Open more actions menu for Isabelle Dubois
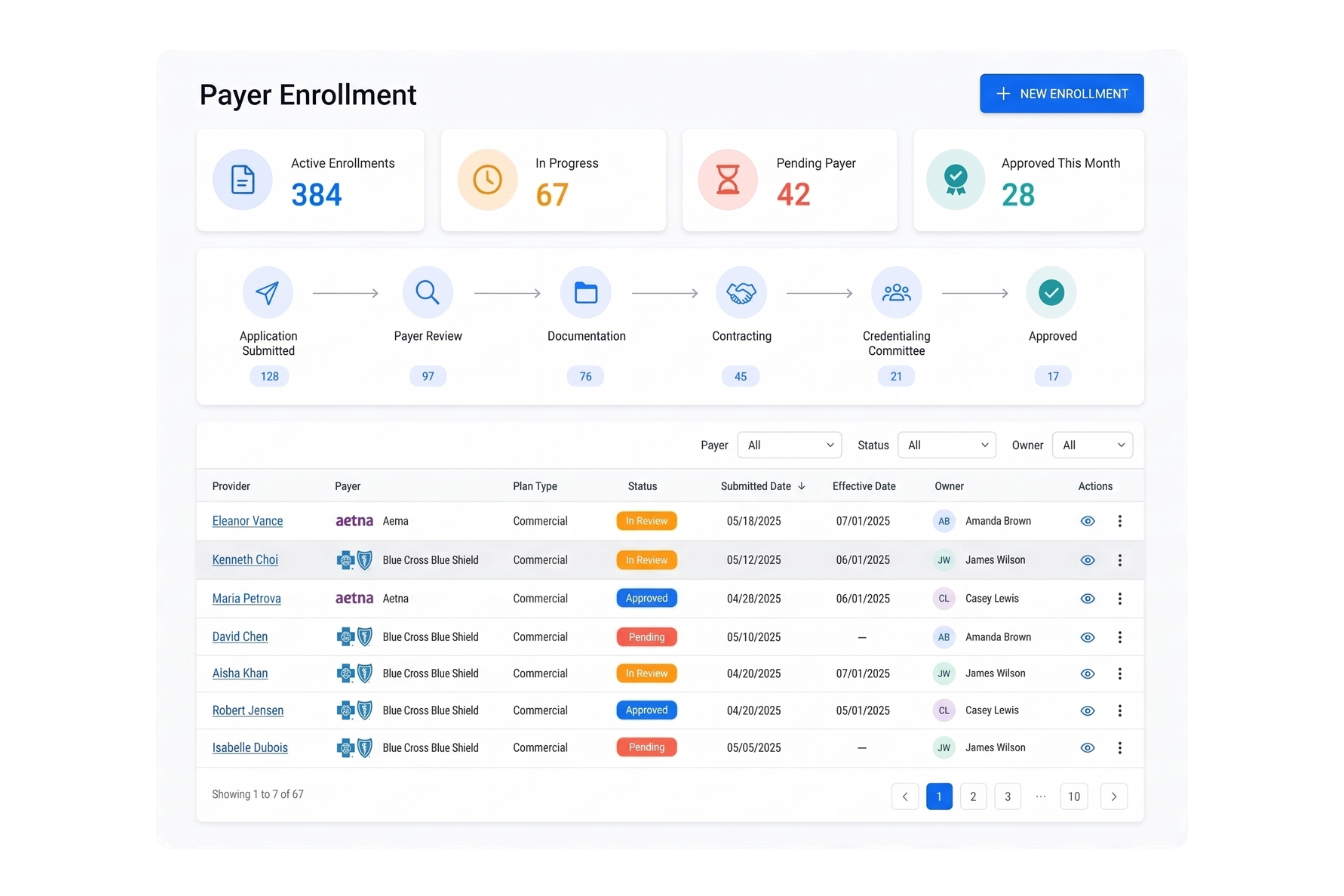Viewport: 1344px width, 896px height. click(x=1120, y=748)
